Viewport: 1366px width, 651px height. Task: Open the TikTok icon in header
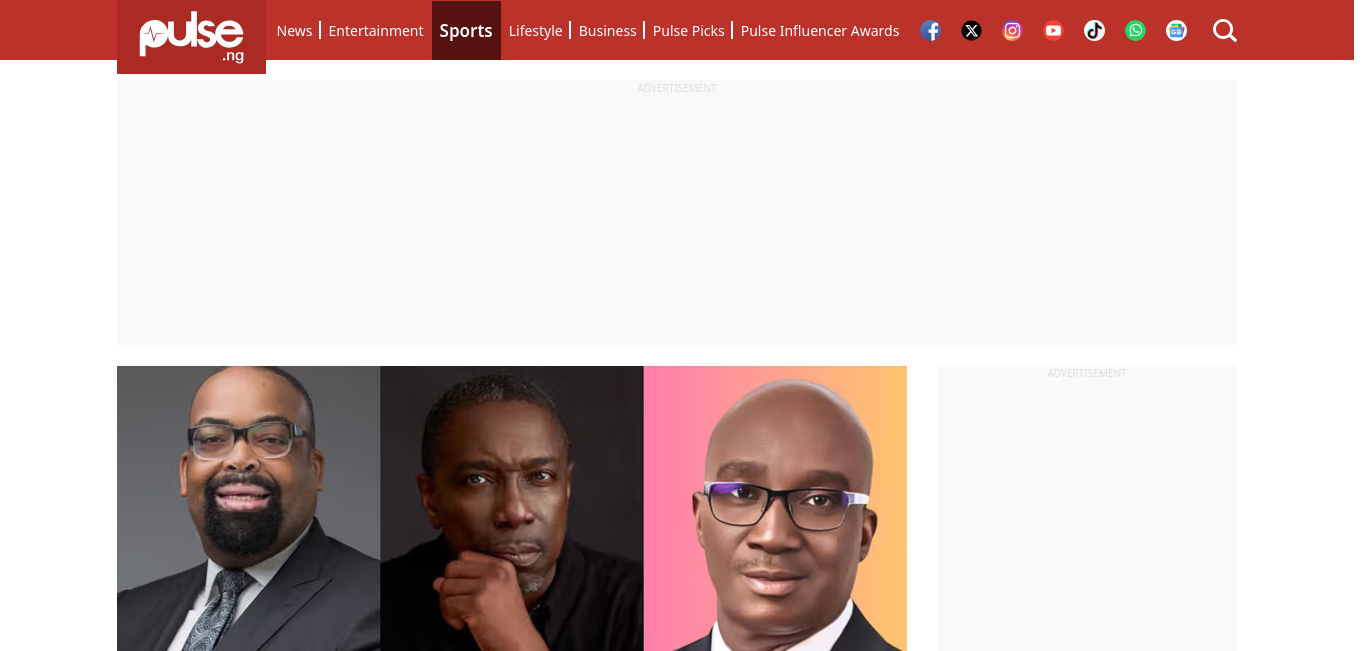point(1094,31)
